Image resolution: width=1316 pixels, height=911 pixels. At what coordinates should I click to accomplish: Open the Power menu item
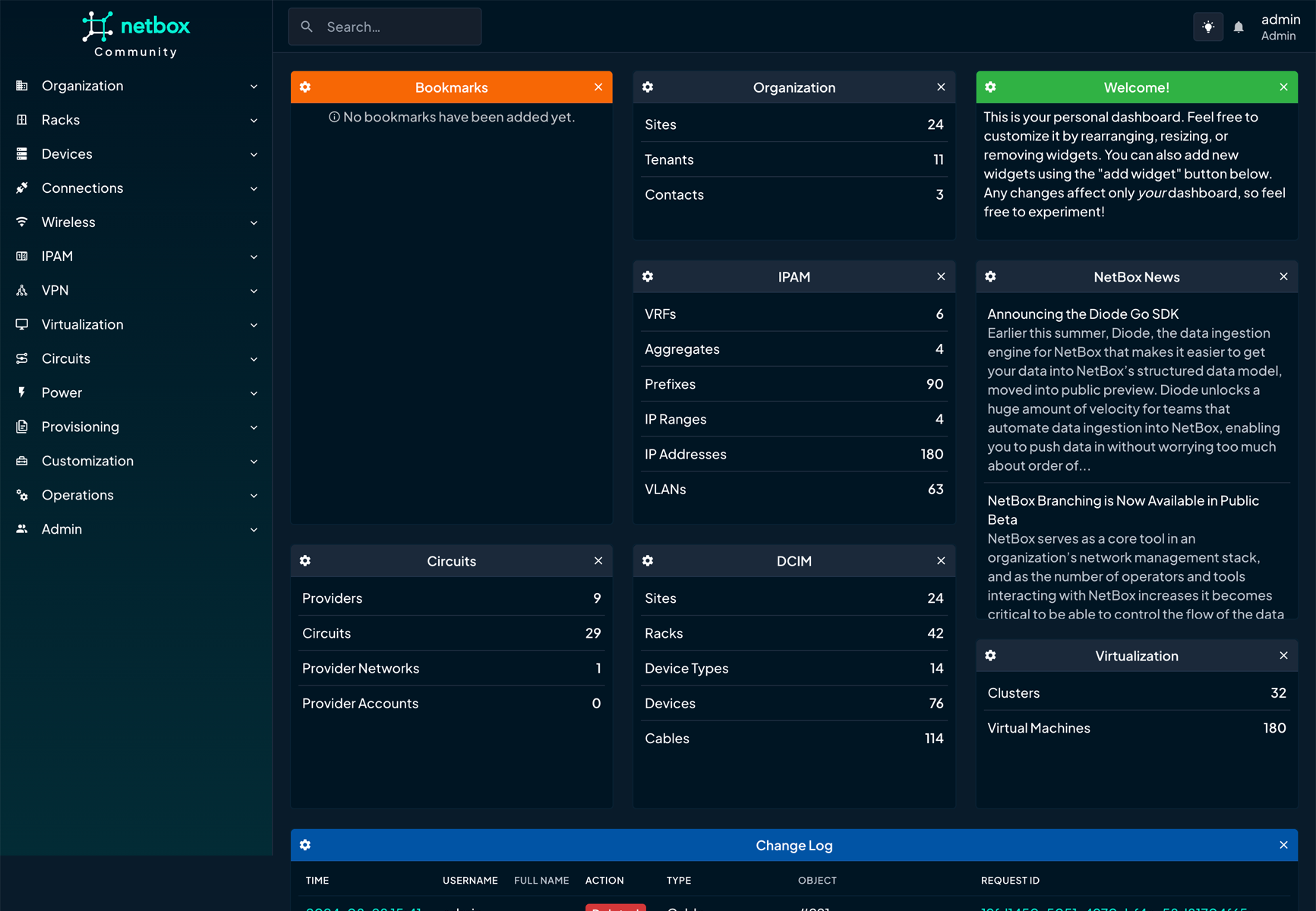(x=137, y=393)
